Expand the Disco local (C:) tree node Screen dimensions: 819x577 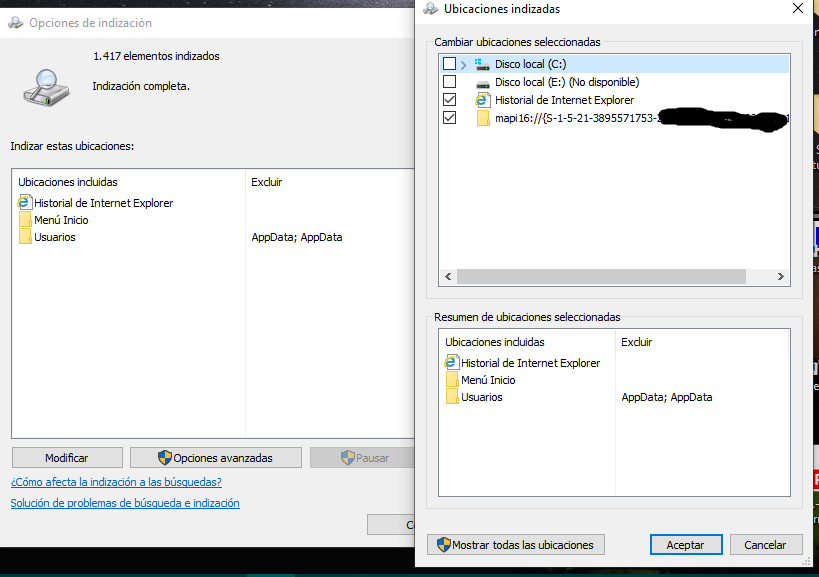[463, 65]
